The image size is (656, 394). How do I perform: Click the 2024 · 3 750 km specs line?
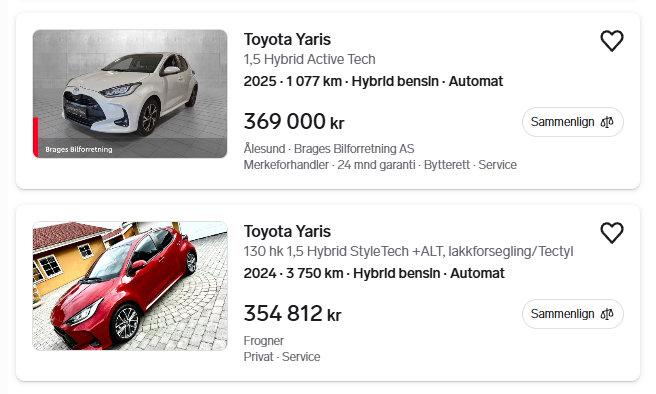(x=374, y=273)
